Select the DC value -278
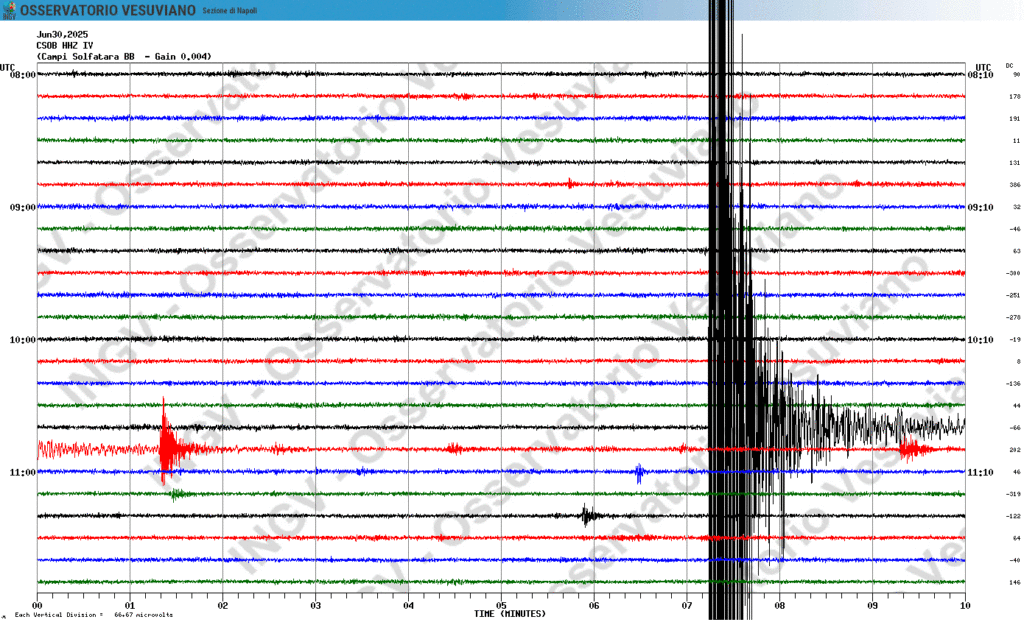 [x=1013, y=318]
